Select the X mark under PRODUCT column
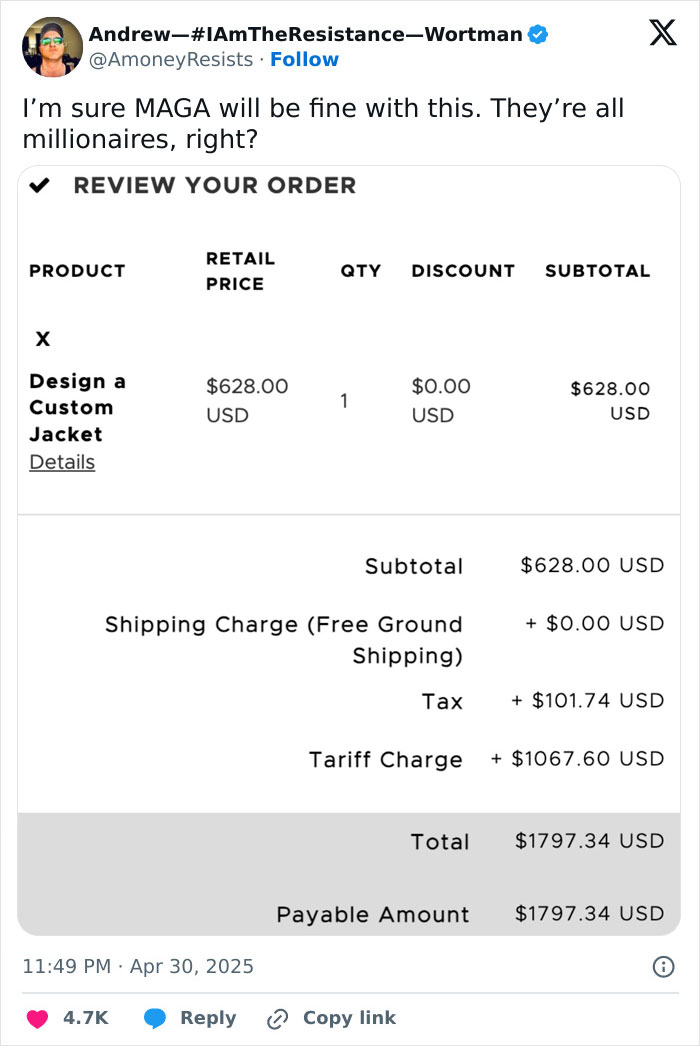The height and width of the screenshot is (1046, 700). (42, 339)
